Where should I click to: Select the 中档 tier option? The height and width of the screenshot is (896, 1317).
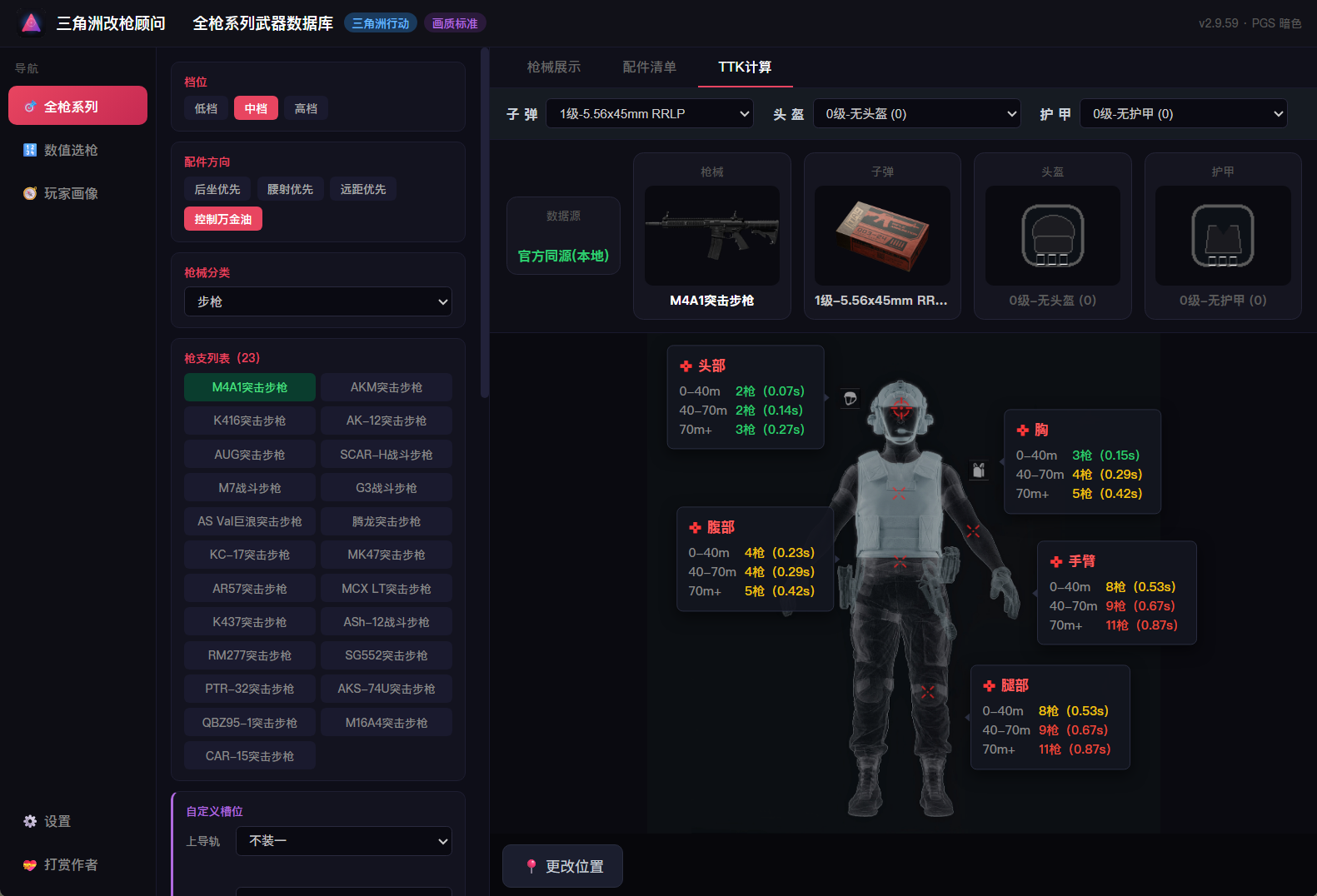(x=256, y=108)
